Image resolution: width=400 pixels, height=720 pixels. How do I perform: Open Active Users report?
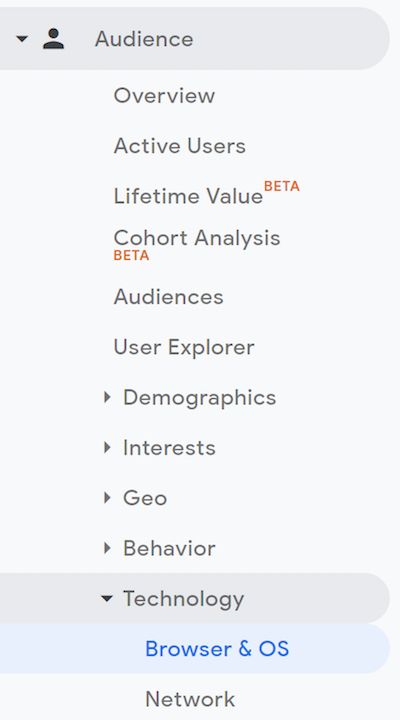pos(179,146)
